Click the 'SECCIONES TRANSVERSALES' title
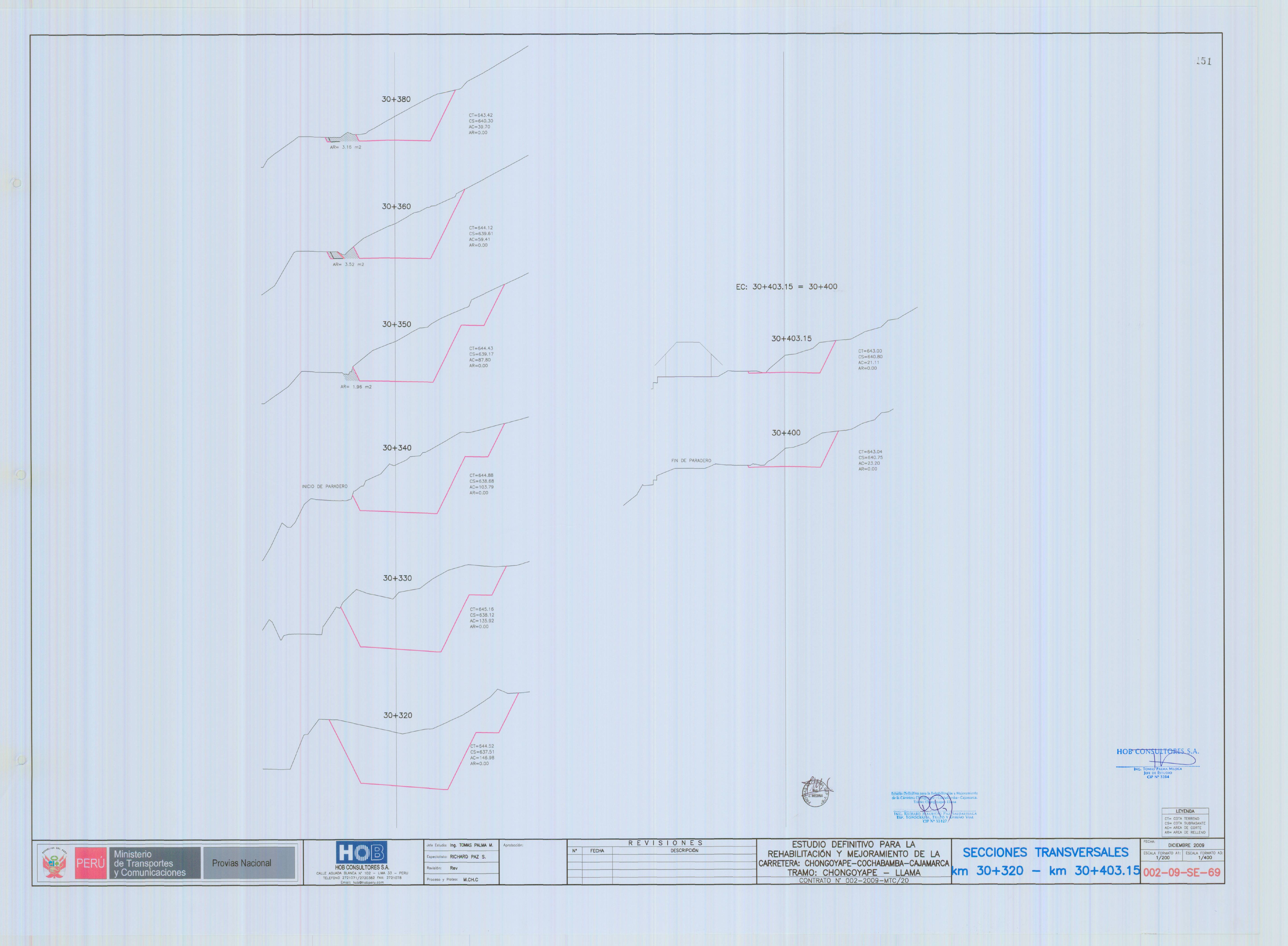 1045,853
